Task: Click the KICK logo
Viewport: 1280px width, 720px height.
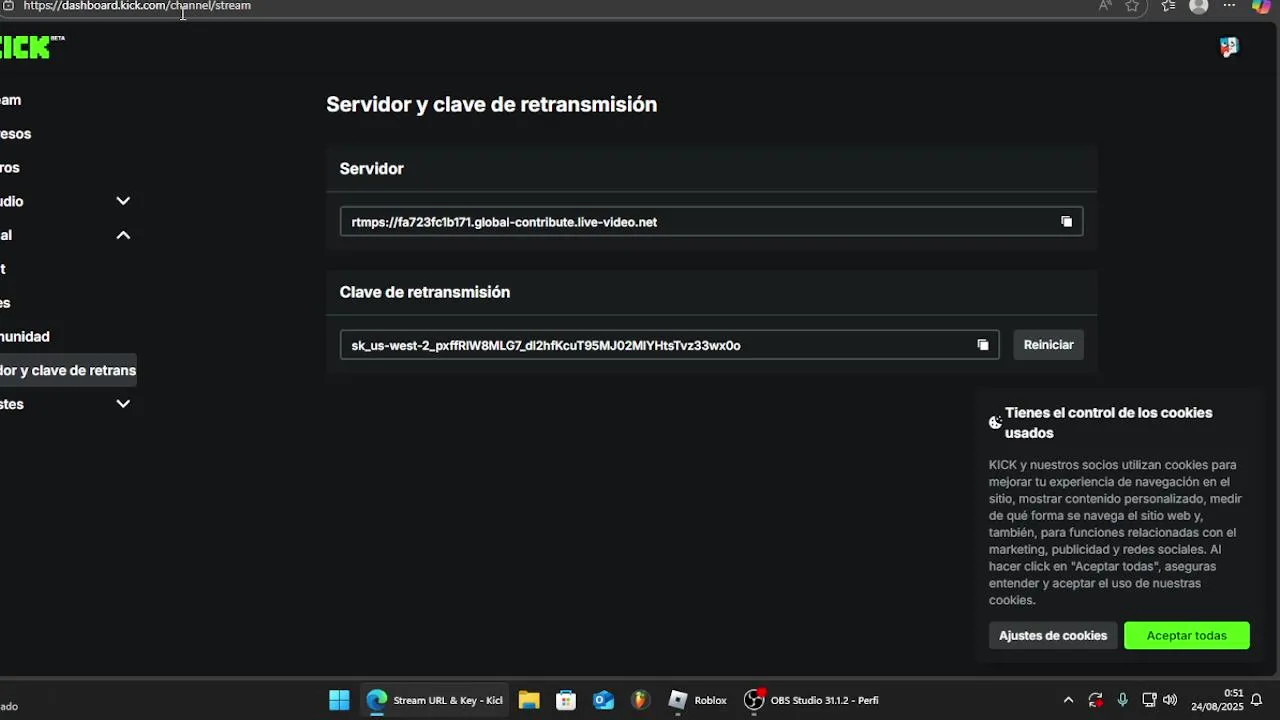Action: [x=31, y=47]
